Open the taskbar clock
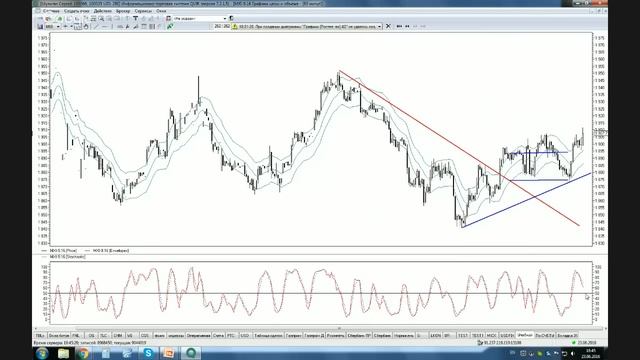The width and height of the screenshot is (640, 360). point(591,353)
